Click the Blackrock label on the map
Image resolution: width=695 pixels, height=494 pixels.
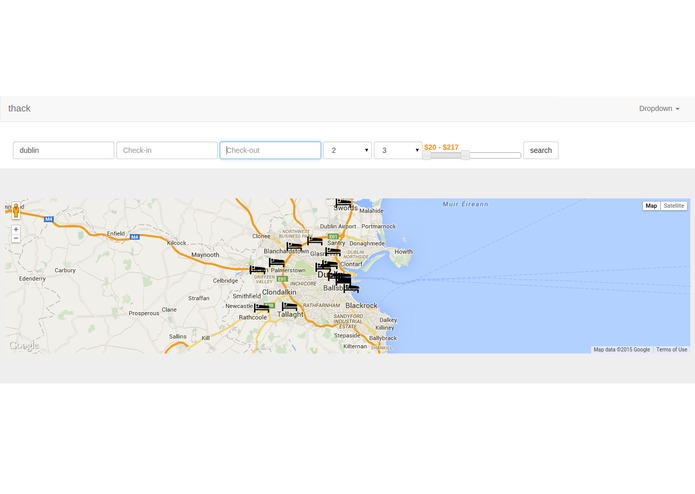[361, 306]
